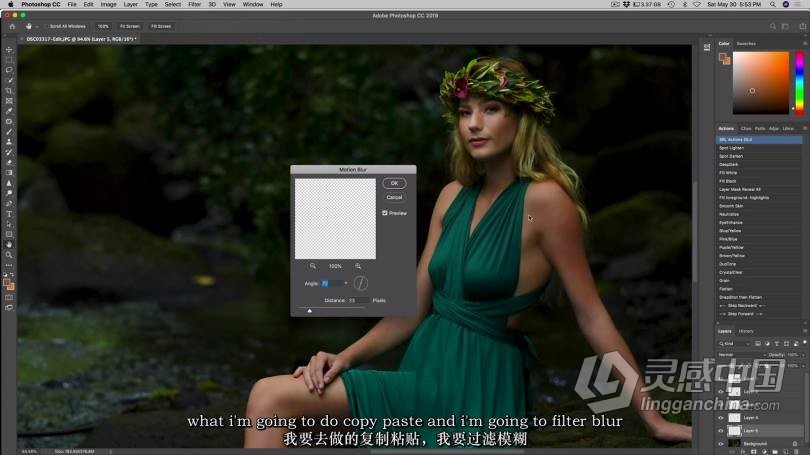Select the Clone Stamp tool
810x455 pixels.
click(x=9, y=142)
